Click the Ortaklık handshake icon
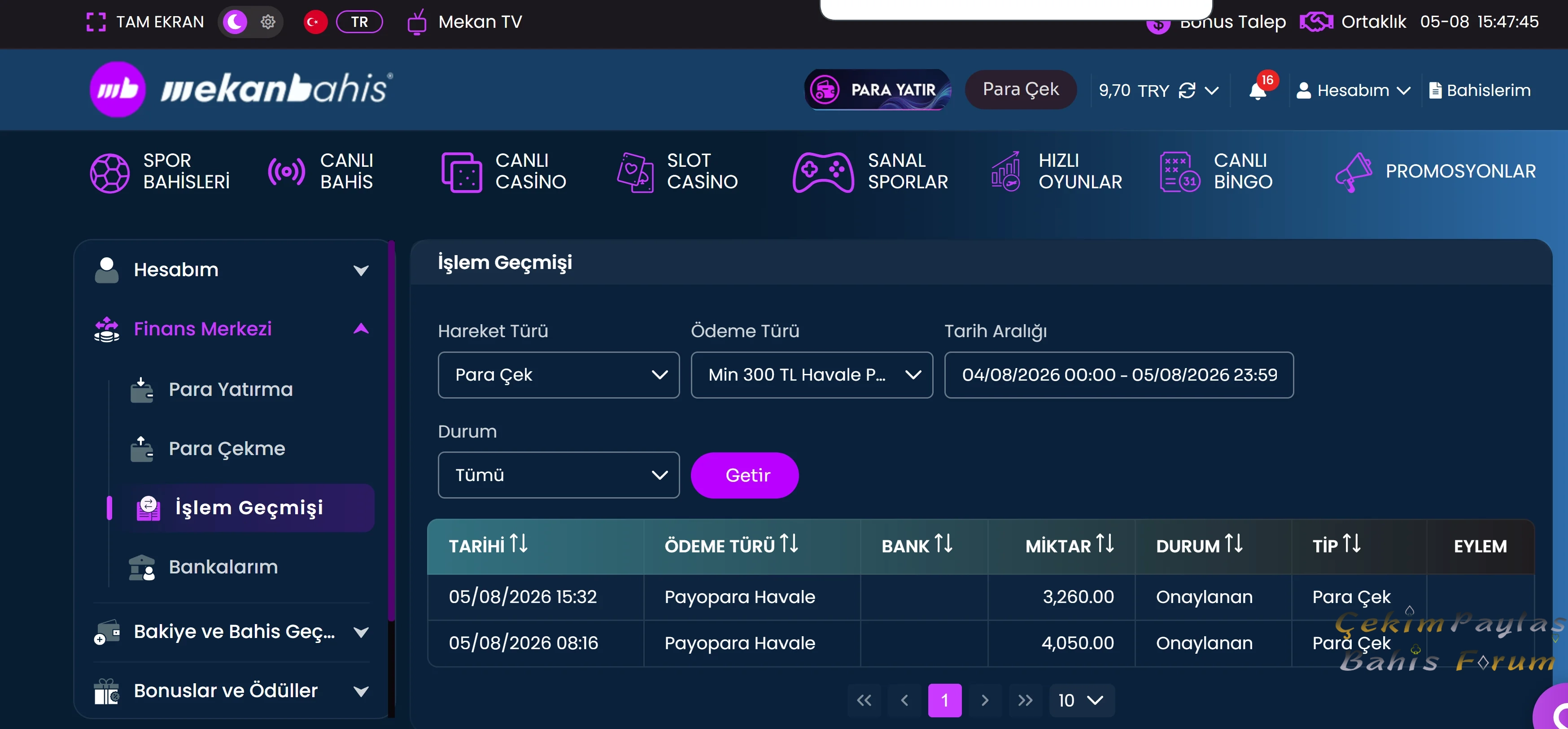Image resolution: width=1568 pixels, height=729 pixels. click(x=1316, y=22)
